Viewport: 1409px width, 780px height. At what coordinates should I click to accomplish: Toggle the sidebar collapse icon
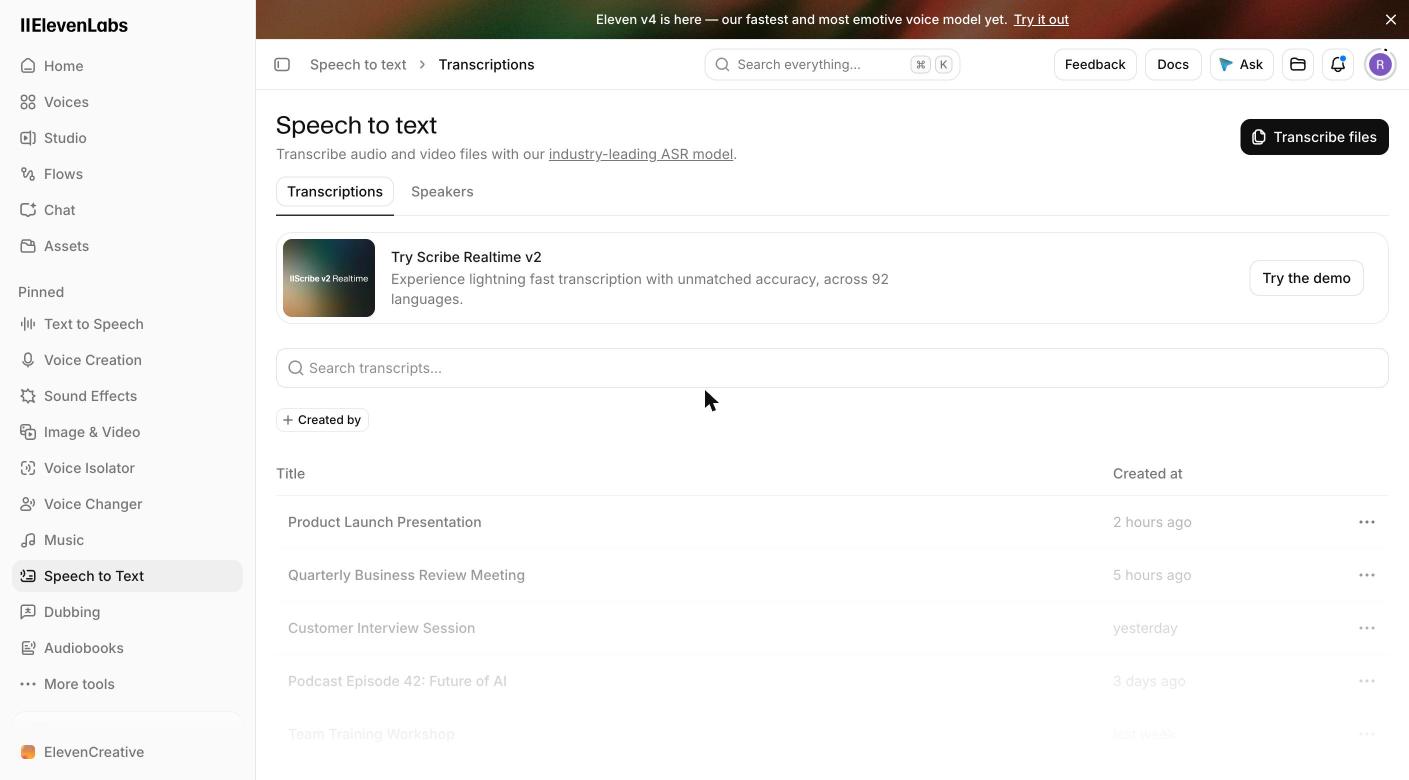[282, 64]
